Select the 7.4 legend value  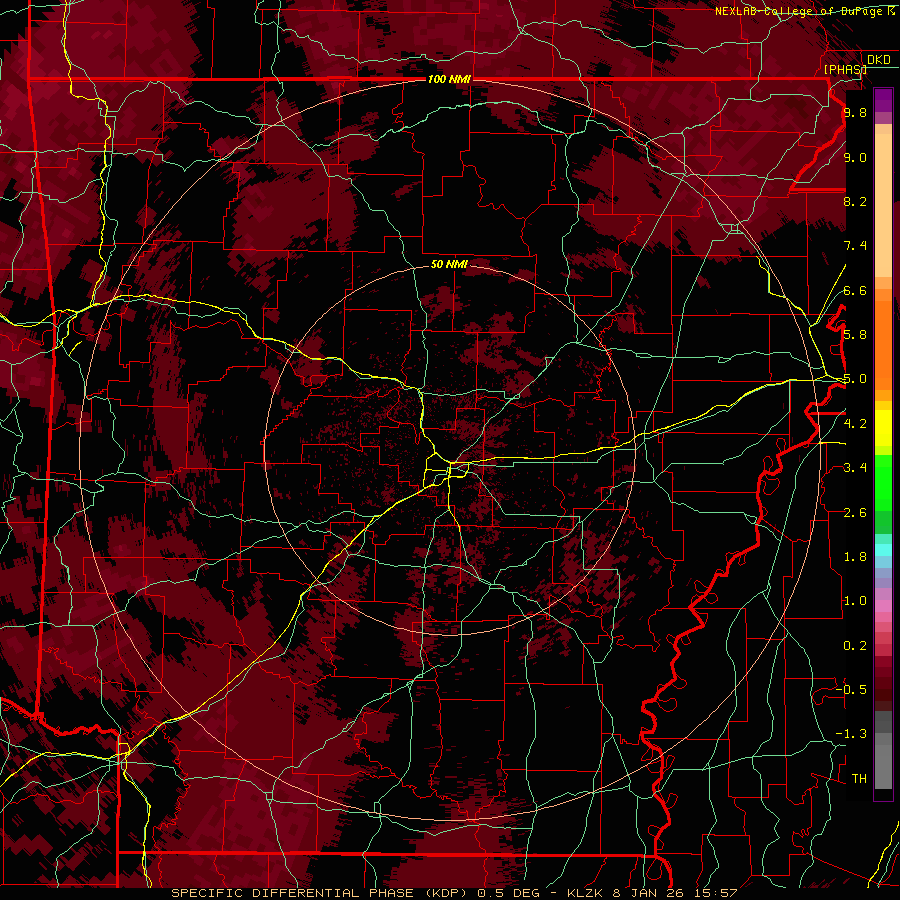coord(855,246)
